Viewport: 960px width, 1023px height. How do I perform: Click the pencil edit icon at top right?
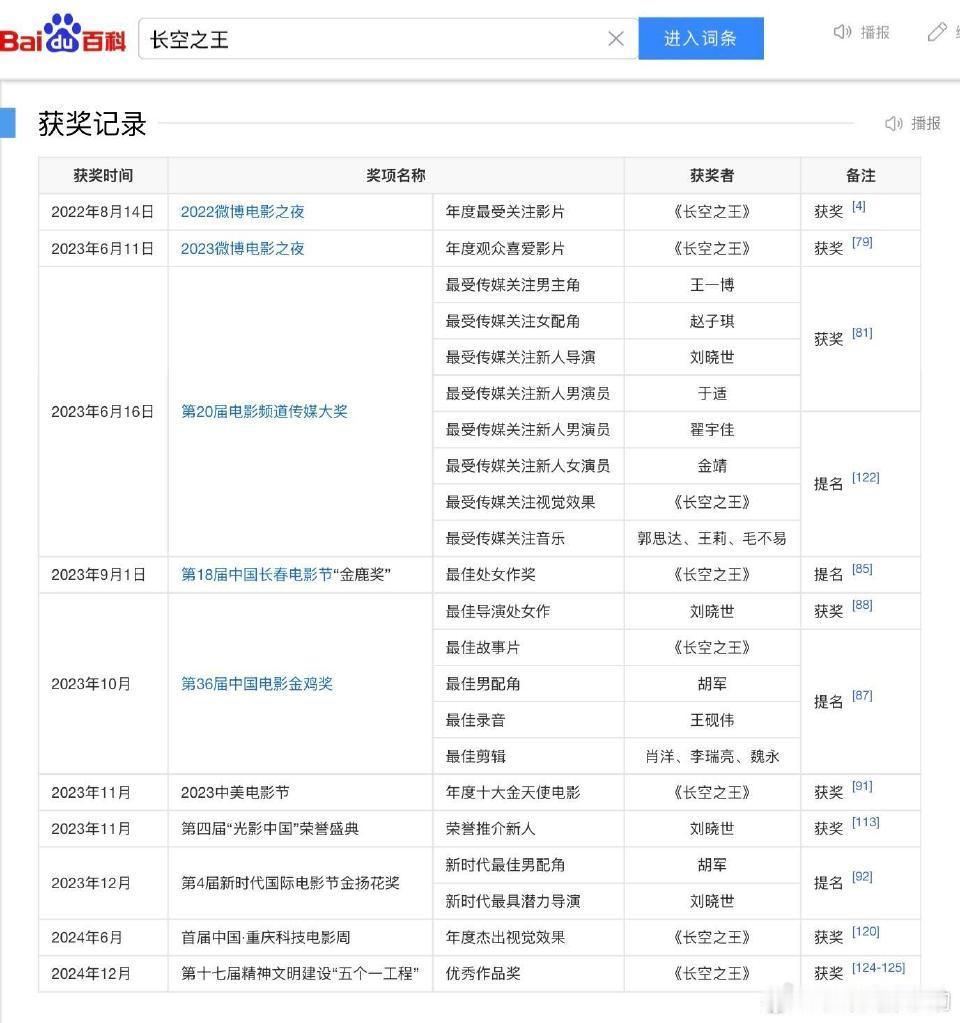coord(937,31)
